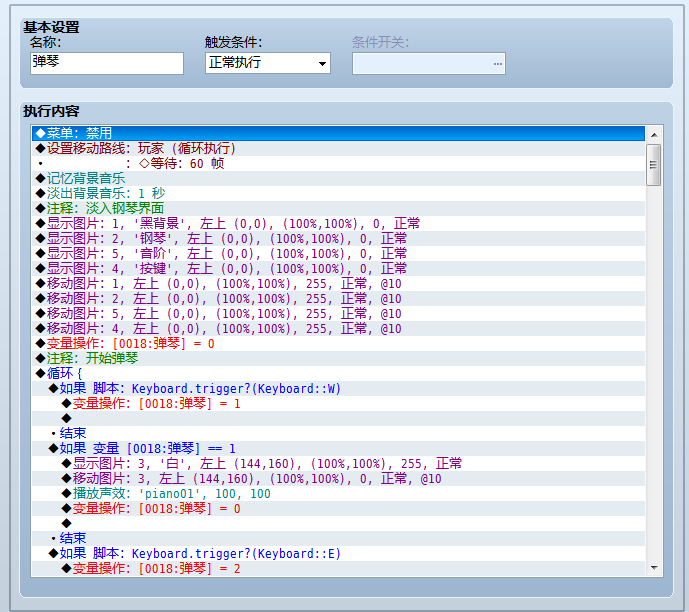Select the row 如果 变量 [0018:弹琴] == 1
The image size is (689, 612).
(338, 448)
